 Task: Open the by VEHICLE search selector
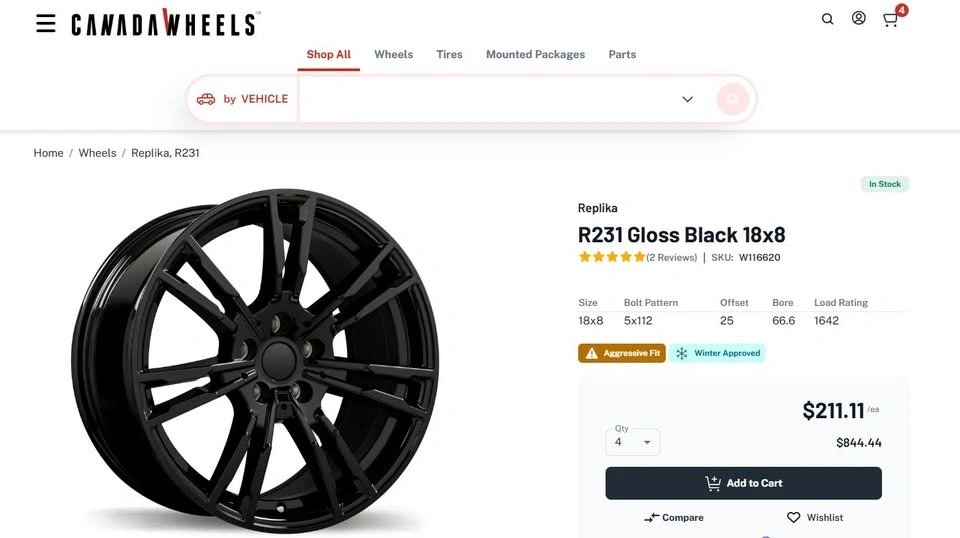coord(243,99)
